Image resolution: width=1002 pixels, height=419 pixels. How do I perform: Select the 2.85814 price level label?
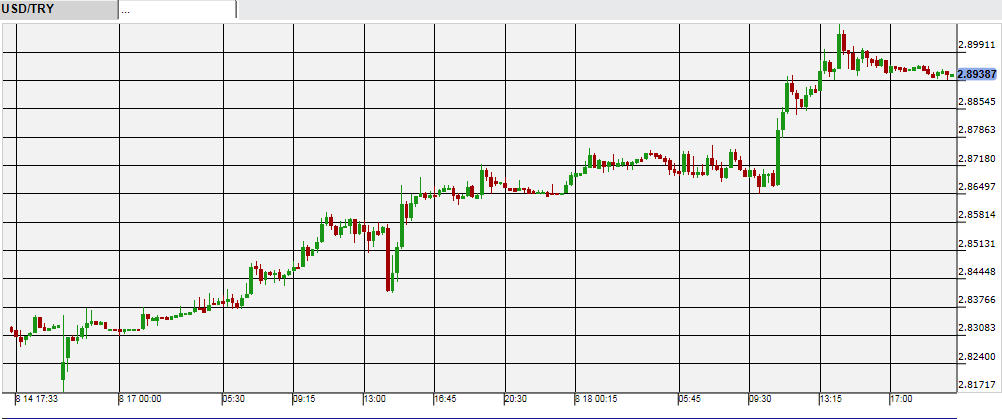[x=977, y=215]
